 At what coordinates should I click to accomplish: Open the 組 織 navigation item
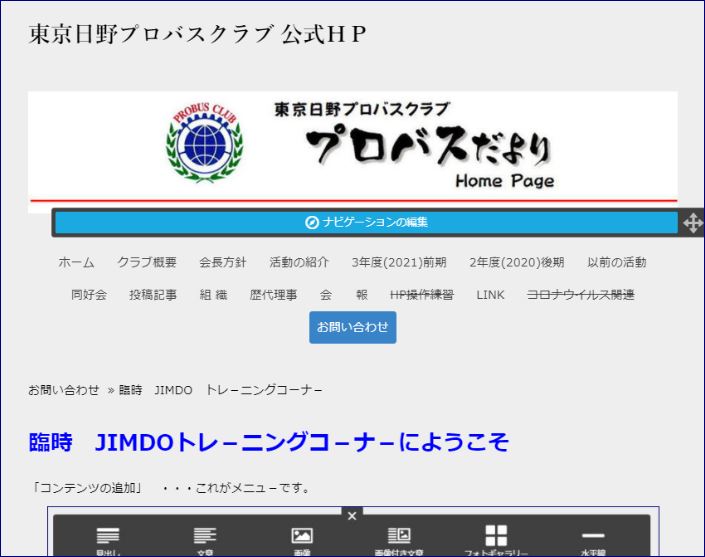213,295
